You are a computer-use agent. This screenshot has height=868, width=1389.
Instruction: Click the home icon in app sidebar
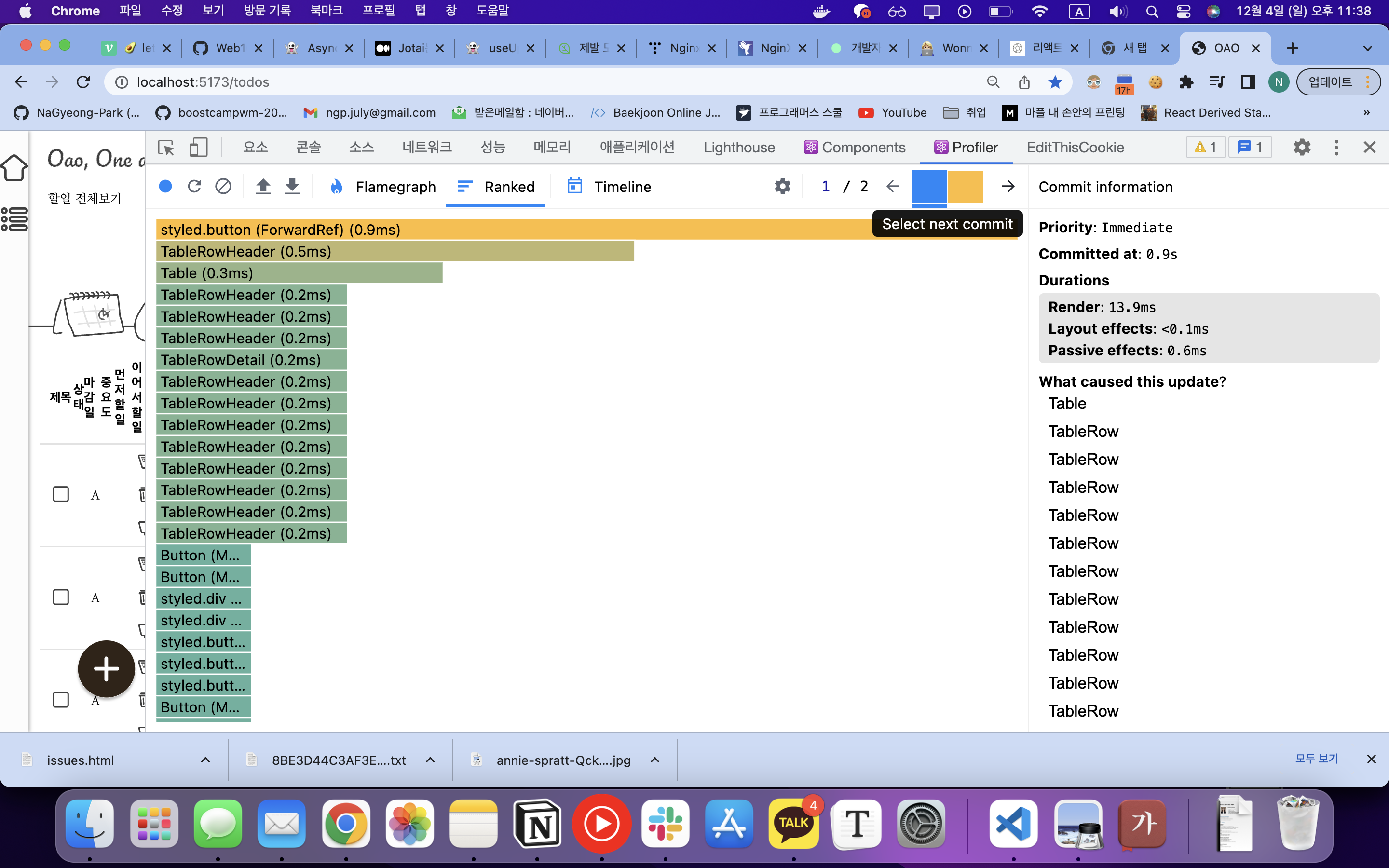pyautogui.click(x=14, y=168)
